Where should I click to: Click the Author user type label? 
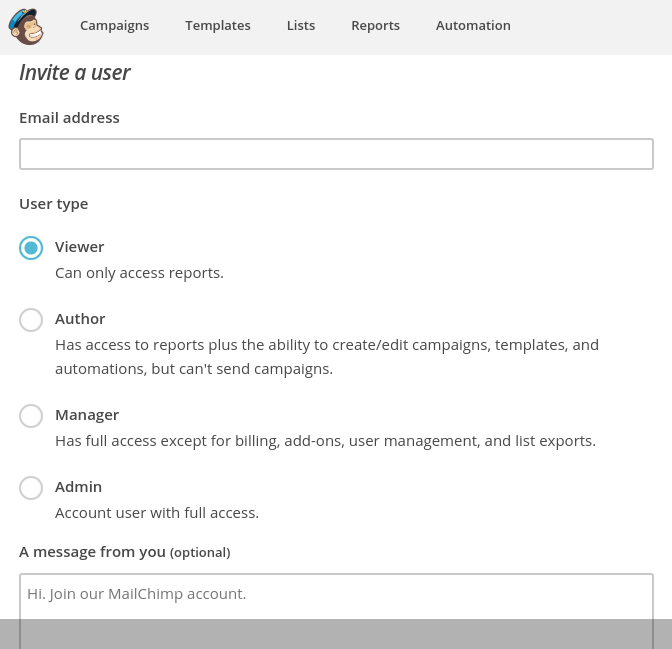80,319
